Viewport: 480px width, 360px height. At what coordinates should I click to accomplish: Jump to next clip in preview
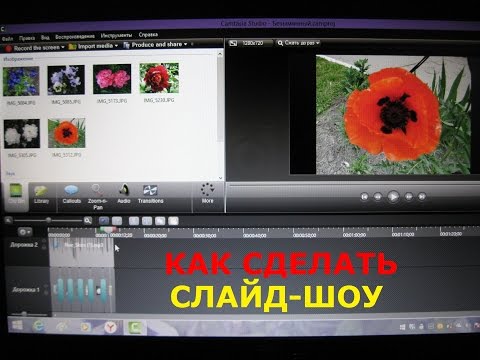tap(422, 197)
